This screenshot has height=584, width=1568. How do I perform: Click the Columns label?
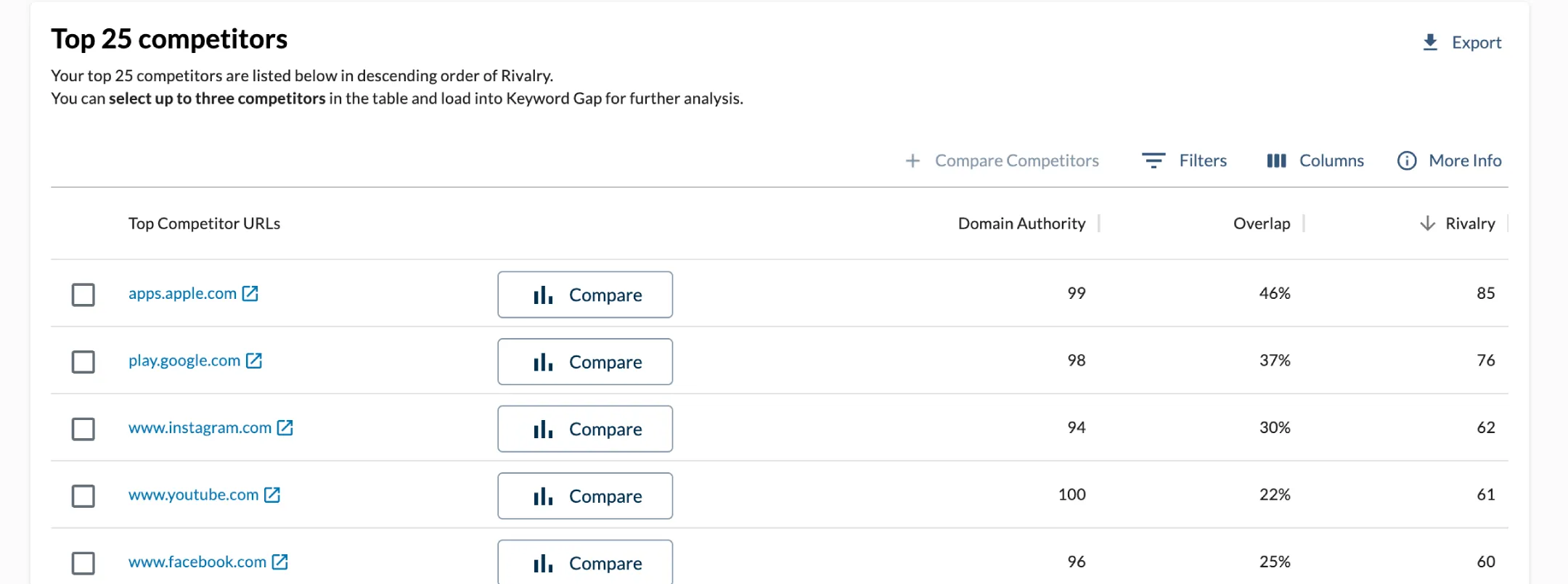pos(1331,160)
